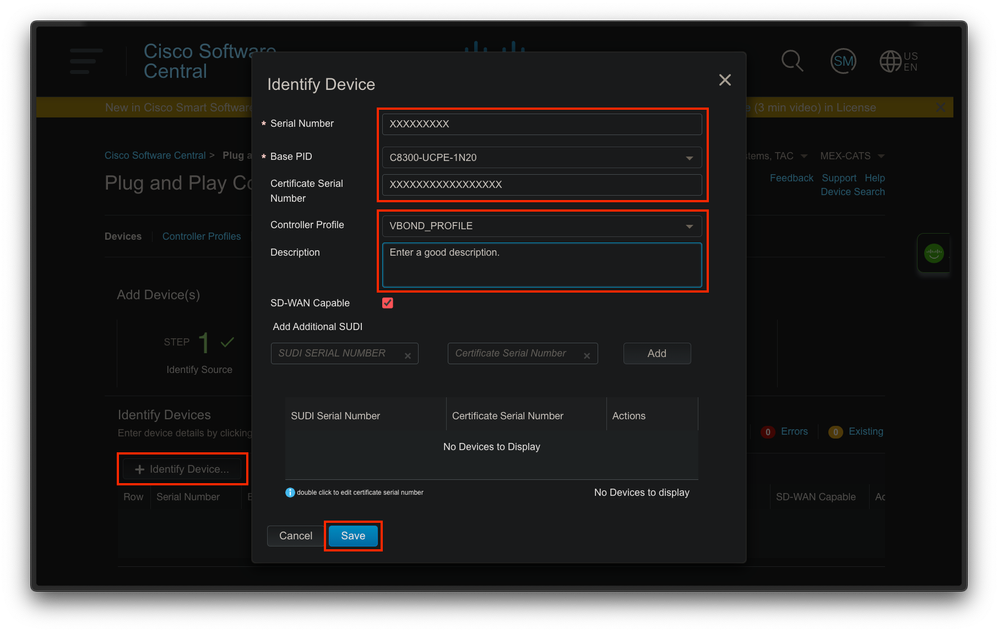Switch to the Controller Profiles tab
Image resolution: width=998 pixels, height=632 pixels.
(x=201, y=236)
